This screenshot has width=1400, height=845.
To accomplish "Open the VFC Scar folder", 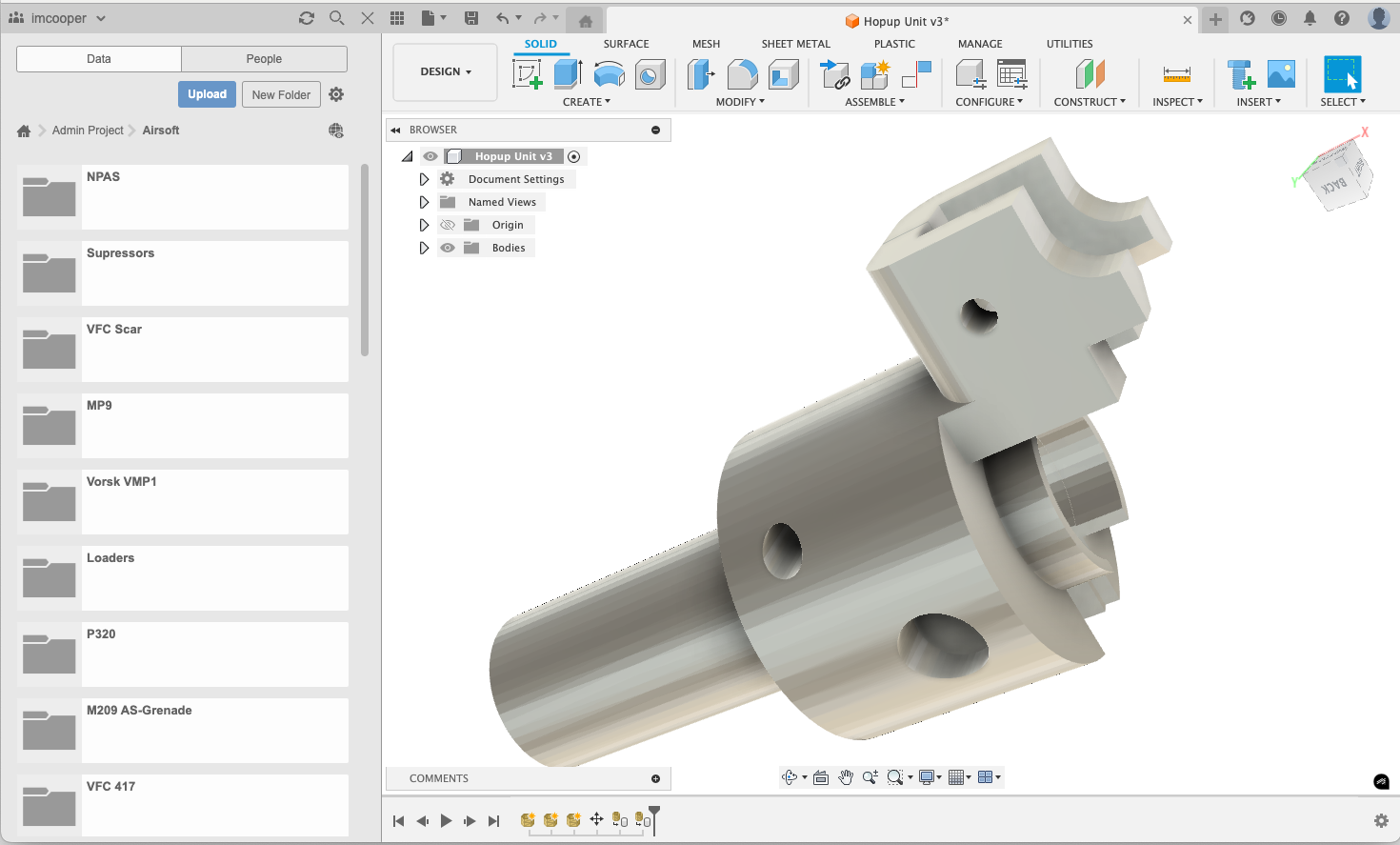I will 183,350.
